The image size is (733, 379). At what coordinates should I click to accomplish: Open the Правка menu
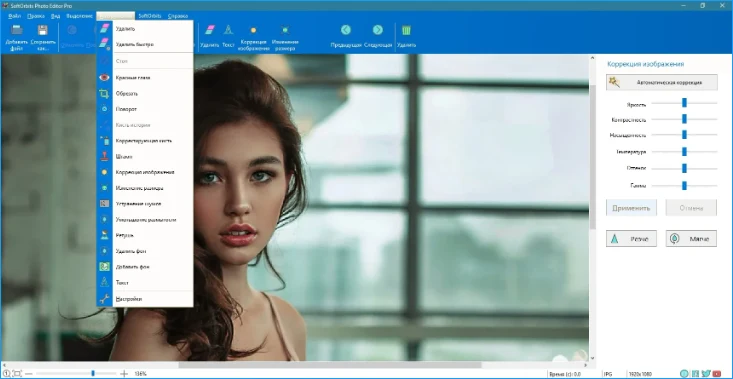36,16
